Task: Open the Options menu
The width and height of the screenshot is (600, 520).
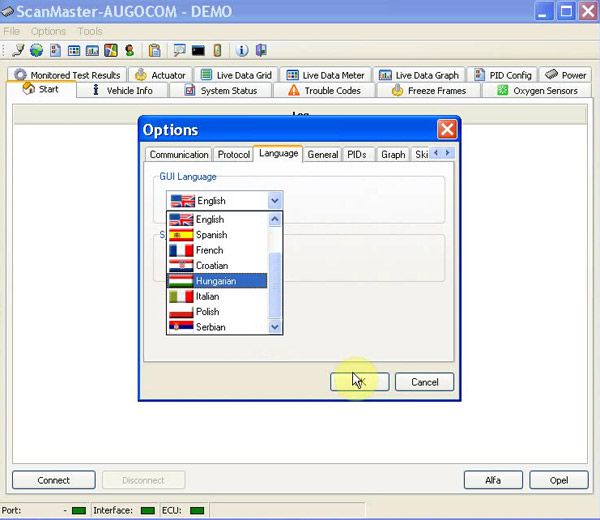Action: [x=48, y=31]
